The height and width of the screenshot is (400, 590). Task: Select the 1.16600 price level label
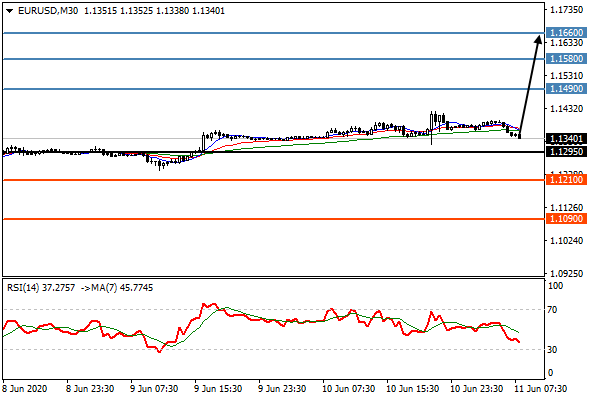click(x=566, y=33)
